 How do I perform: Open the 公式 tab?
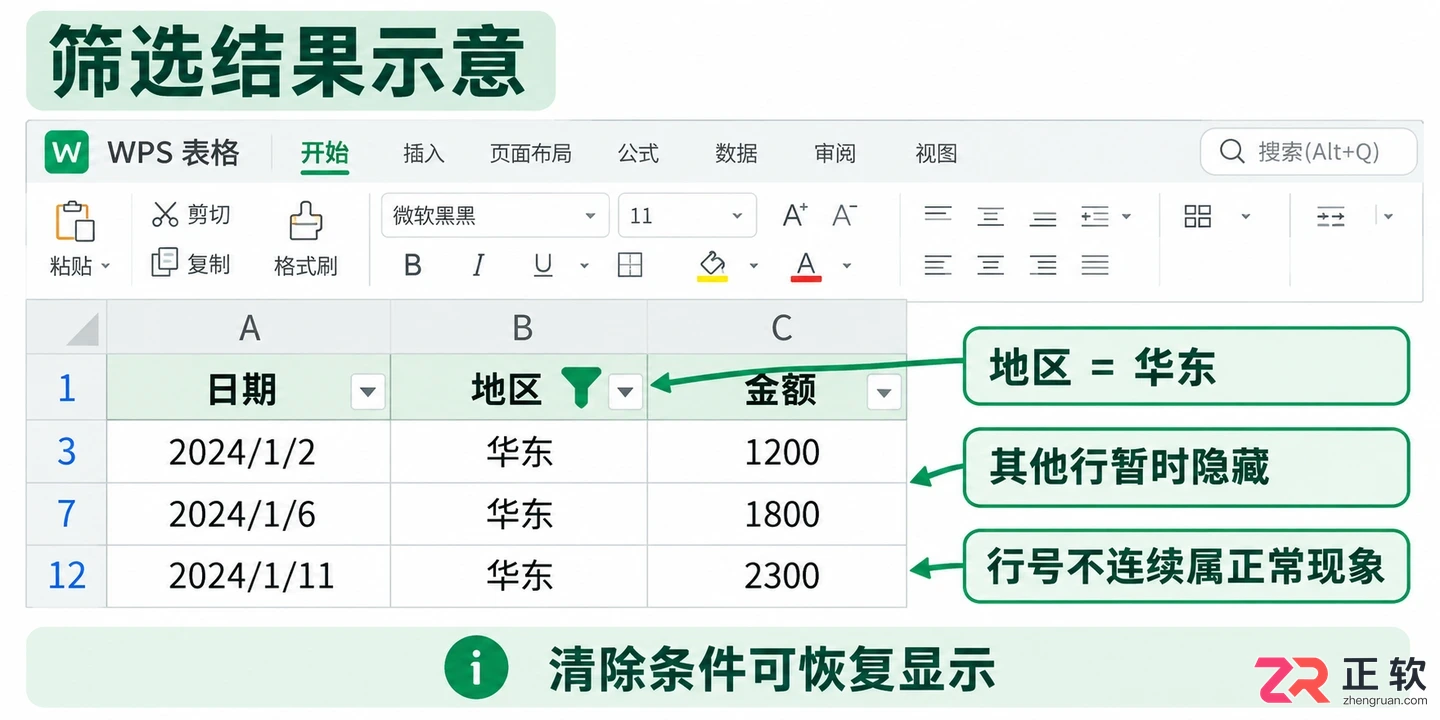tap(638, 153)
